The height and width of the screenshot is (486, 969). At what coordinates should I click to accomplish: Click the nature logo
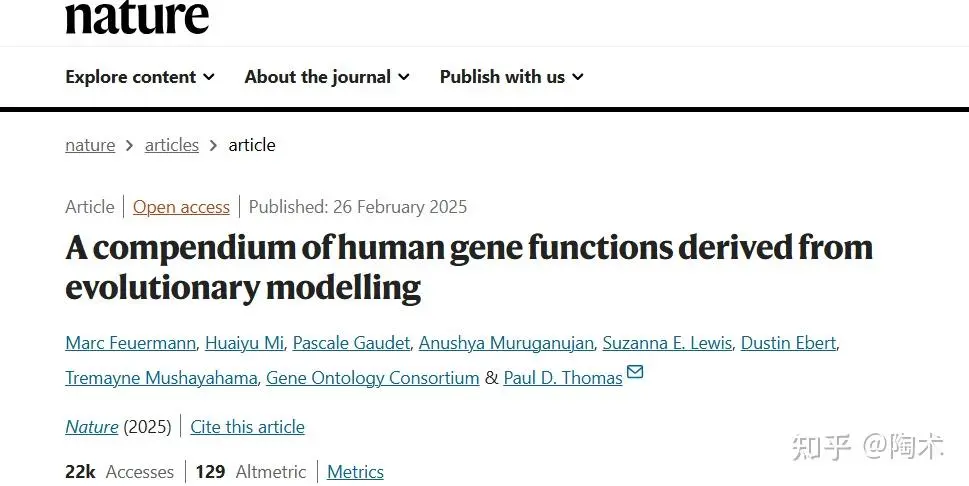(137, 17)
